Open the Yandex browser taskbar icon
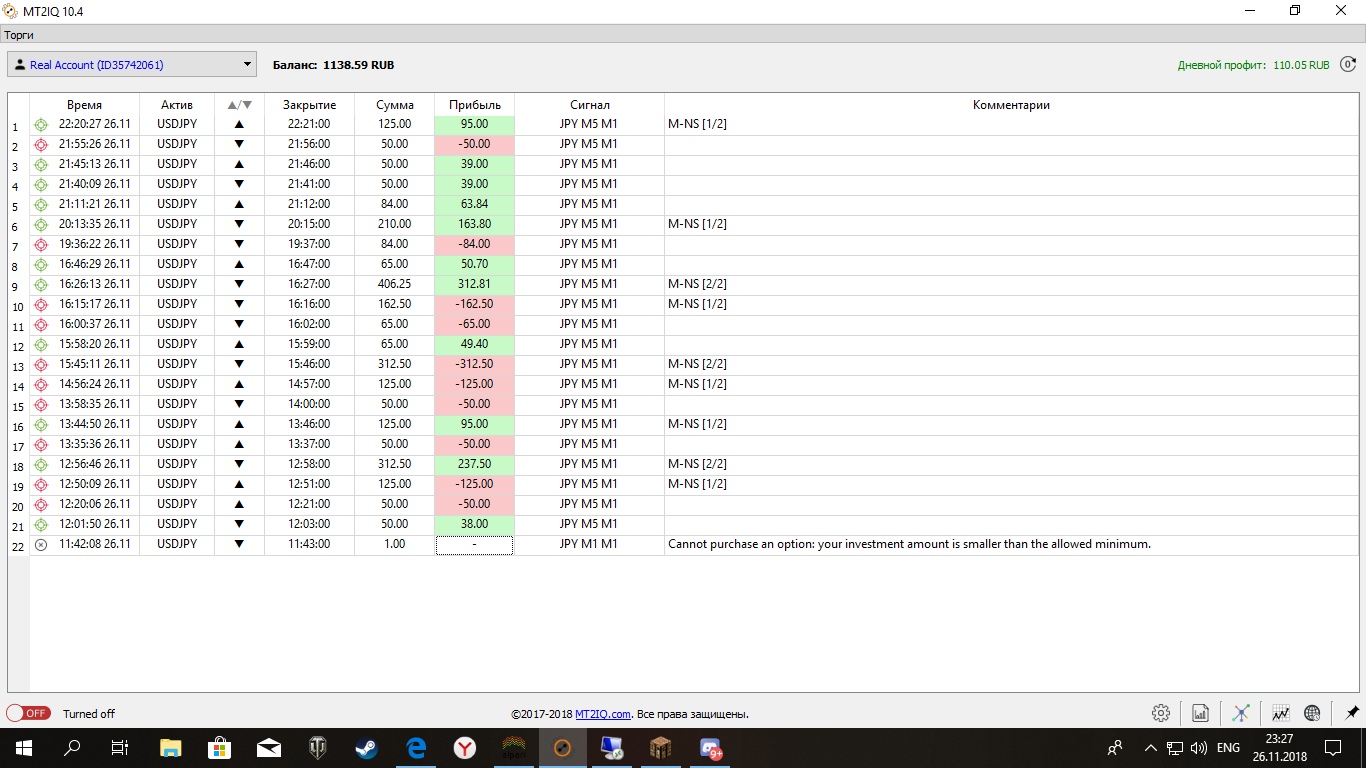The height and width of the screenshot is (768, 1366). point(465,747)
